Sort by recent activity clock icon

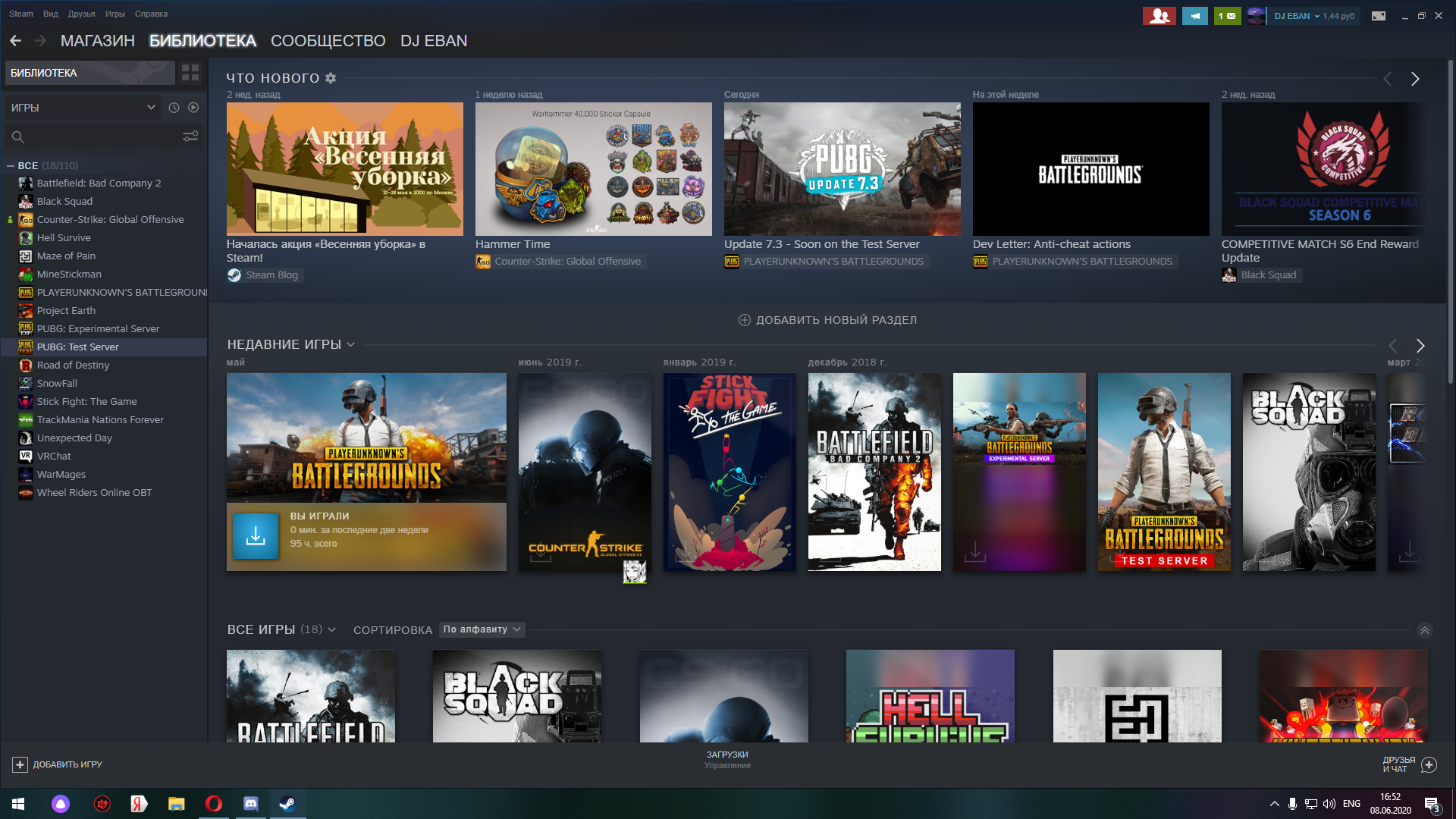click(x=174, y=108)
